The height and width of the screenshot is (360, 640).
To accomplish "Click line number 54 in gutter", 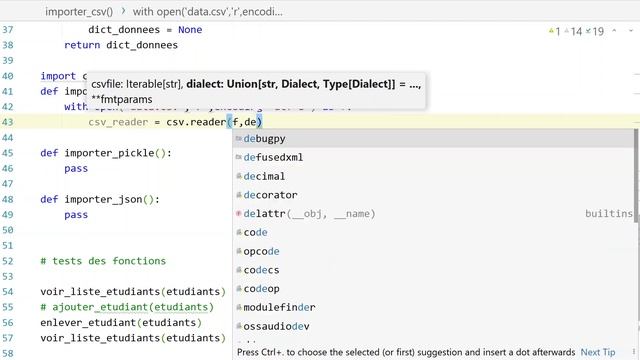I will tap(8, 292).
